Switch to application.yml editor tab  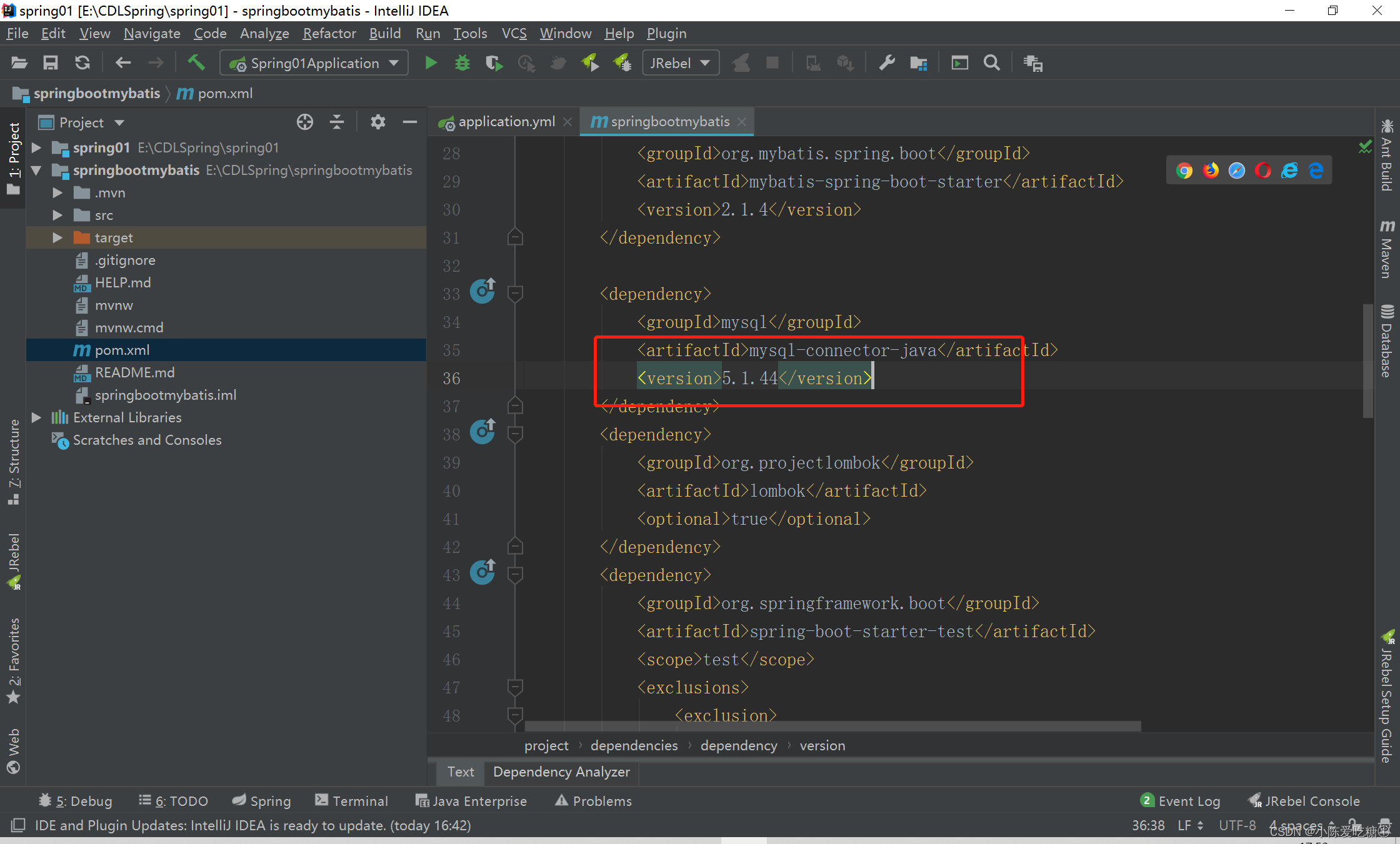[505, 122]
